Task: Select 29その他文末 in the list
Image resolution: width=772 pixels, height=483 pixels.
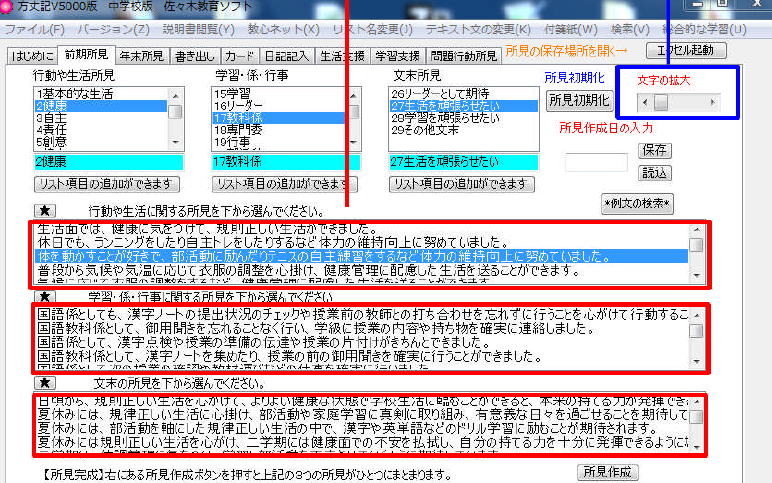Action: pos(463,130)
